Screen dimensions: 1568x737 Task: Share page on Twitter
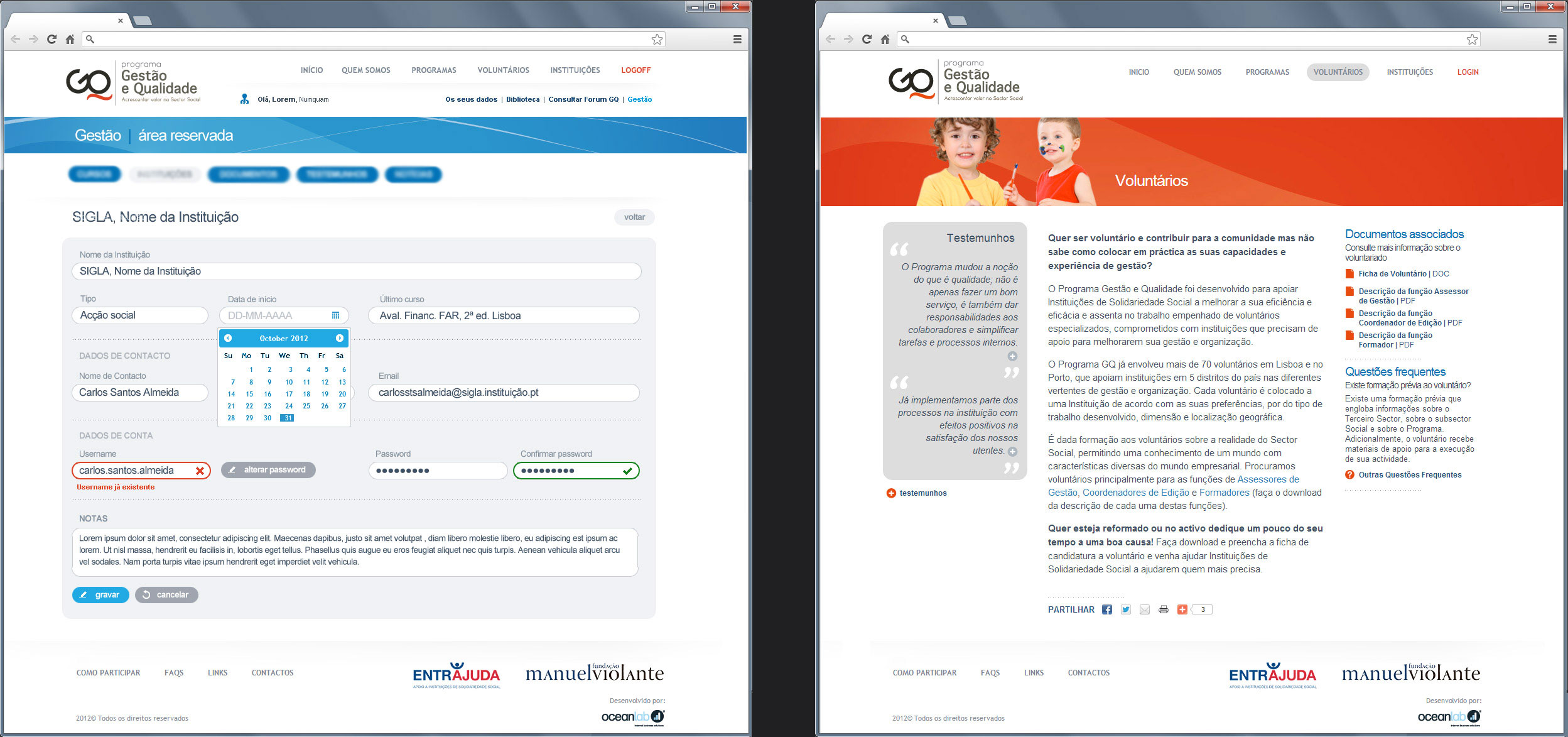[1126, 609]
